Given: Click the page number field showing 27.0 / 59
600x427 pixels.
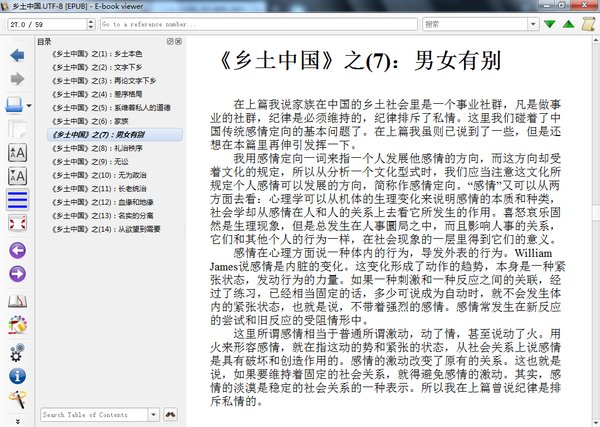Looking at the screenshot, I should 47,24.
